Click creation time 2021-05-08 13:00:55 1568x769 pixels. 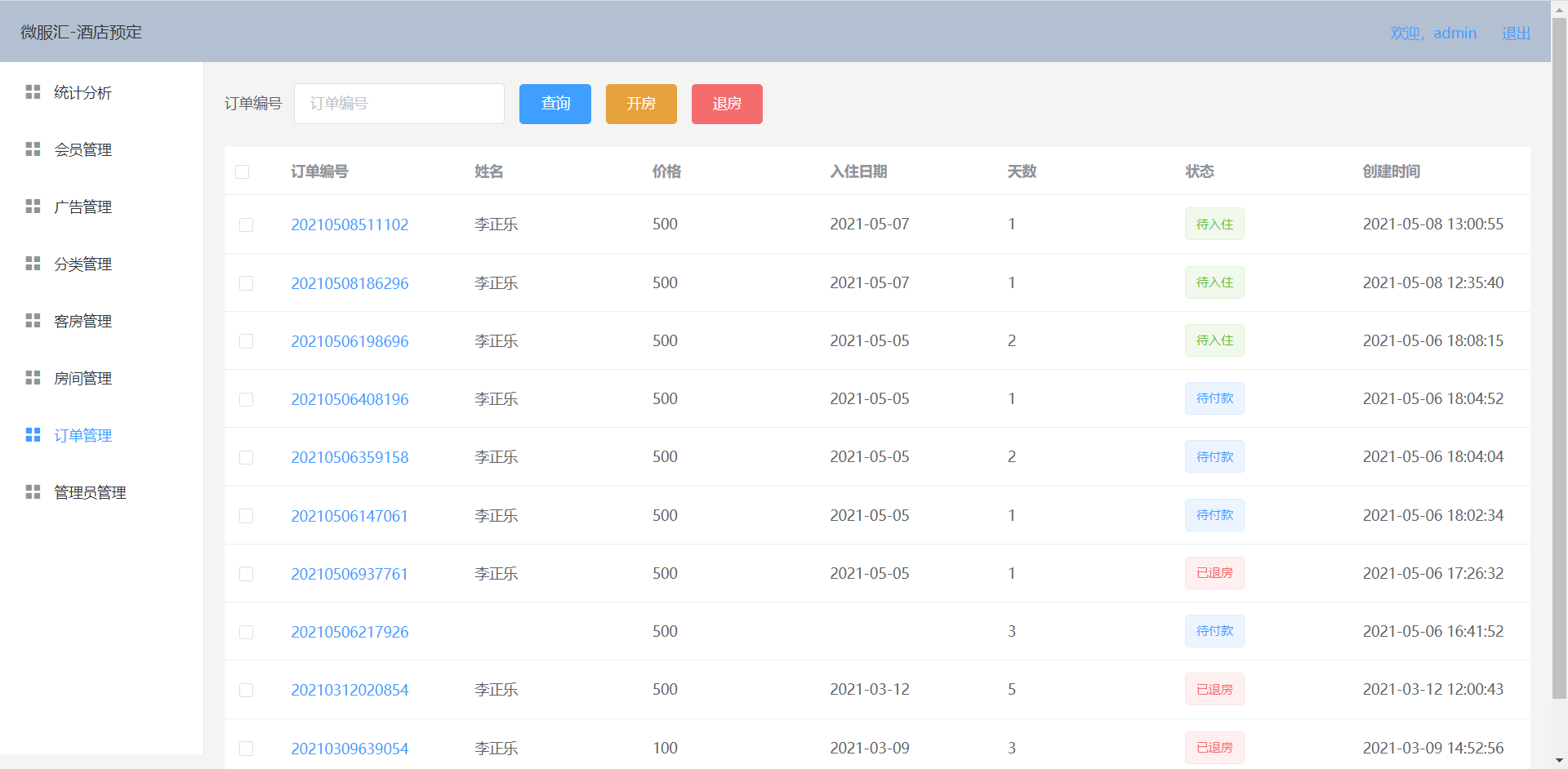tap(1433, 224)
